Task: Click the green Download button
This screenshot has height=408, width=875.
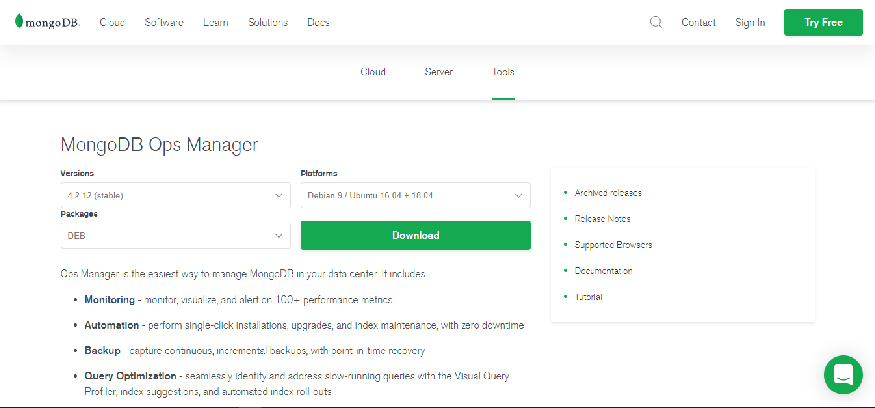Action: coord(416,236)
